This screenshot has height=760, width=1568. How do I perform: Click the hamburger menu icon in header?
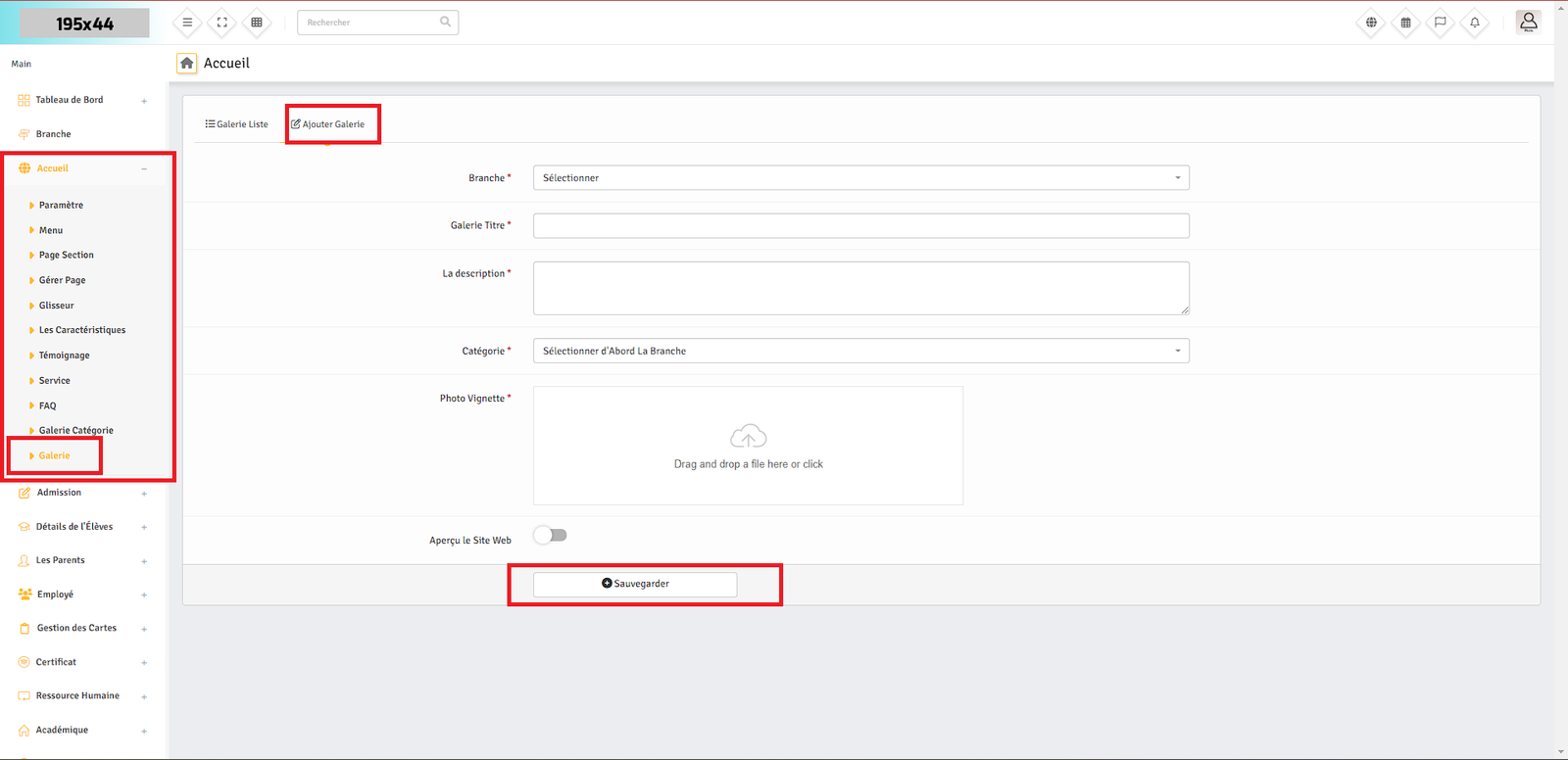(x=187, y=23)
